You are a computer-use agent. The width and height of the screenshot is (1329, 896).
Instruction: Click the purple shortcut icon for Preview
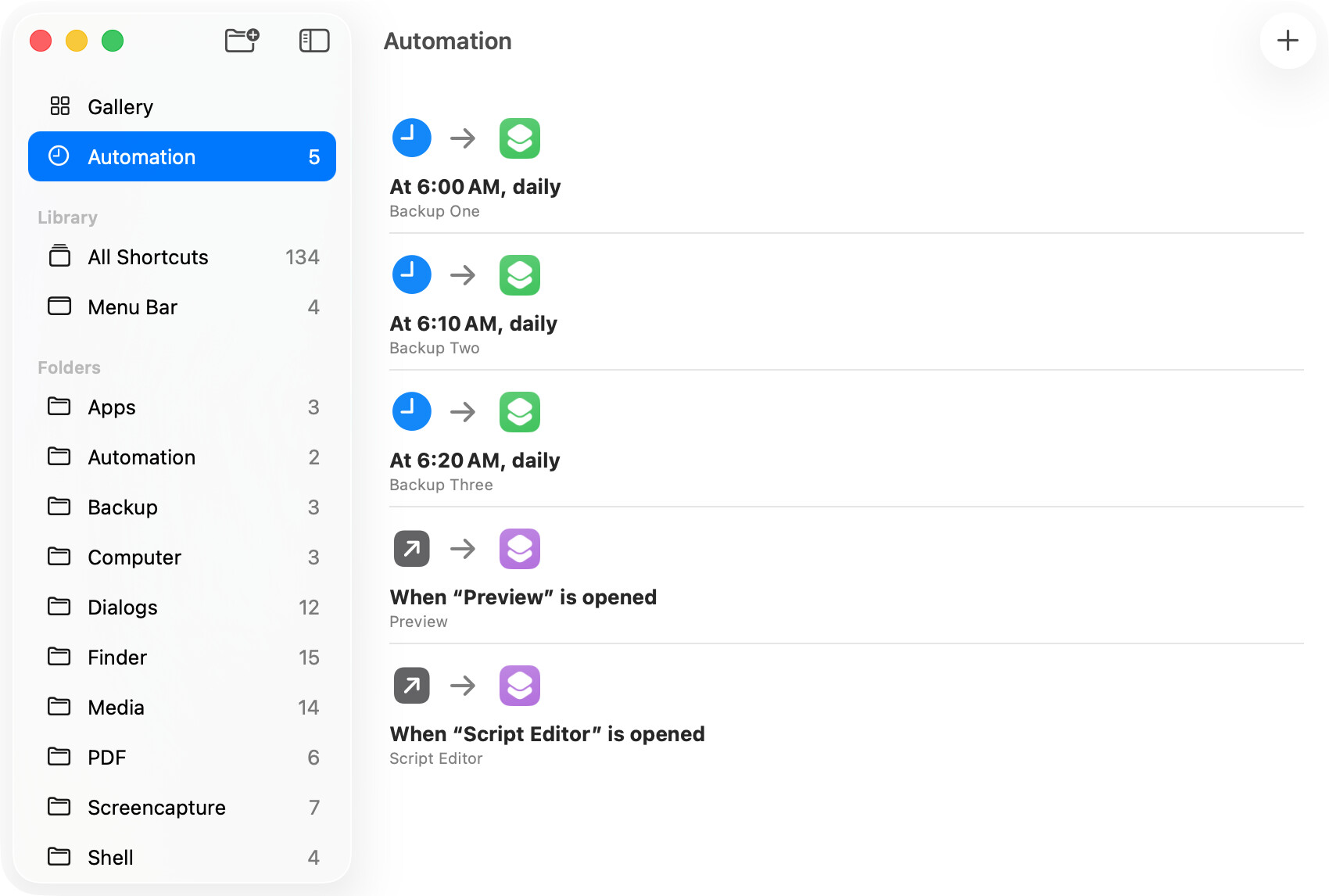point(520,549)
